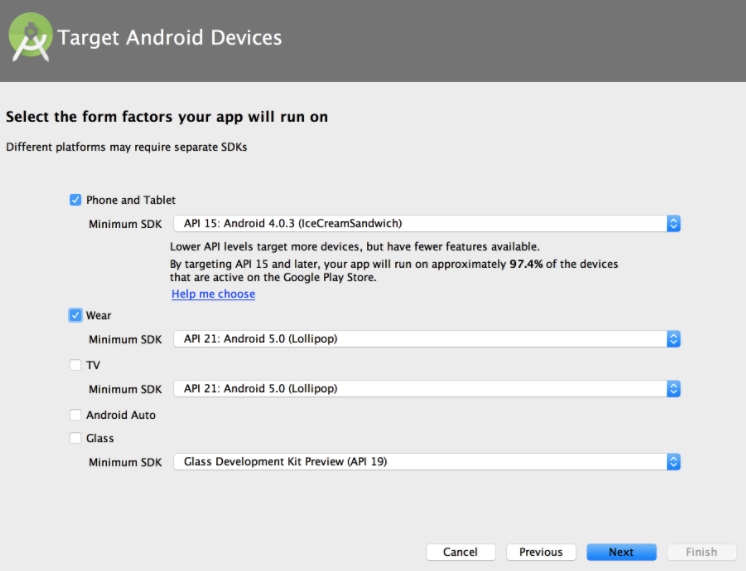This screenshot has width=746, height=571.
Task: Click the 97.4% device coverage text
Action: (x=526, y=264)
